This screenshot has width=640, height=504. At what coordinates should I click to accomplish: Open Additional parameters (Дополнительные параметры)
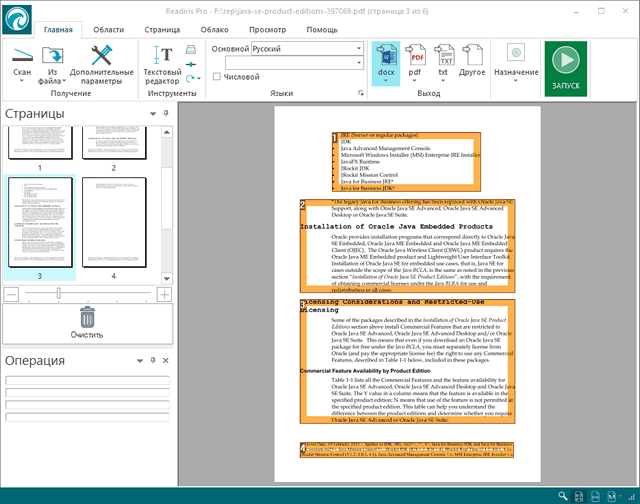(101, 54)
